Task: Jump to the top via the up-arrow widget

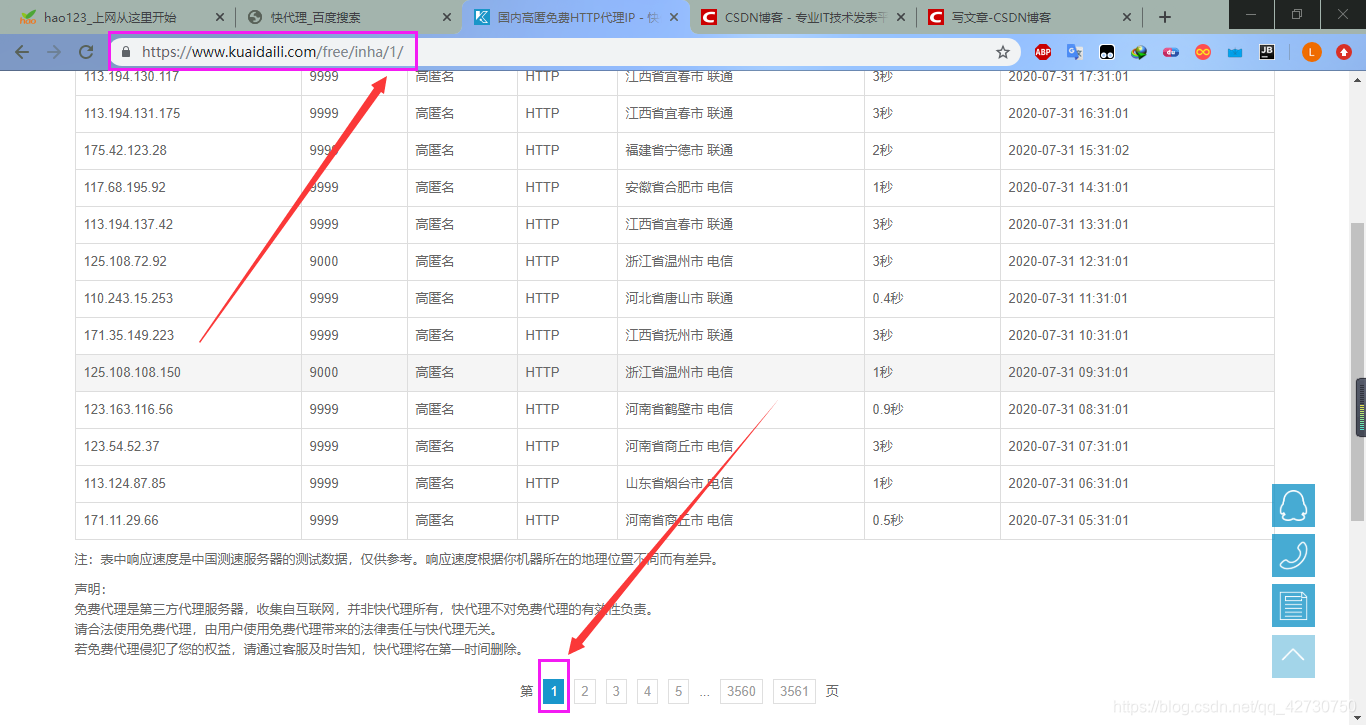Action: [1293, 656]
